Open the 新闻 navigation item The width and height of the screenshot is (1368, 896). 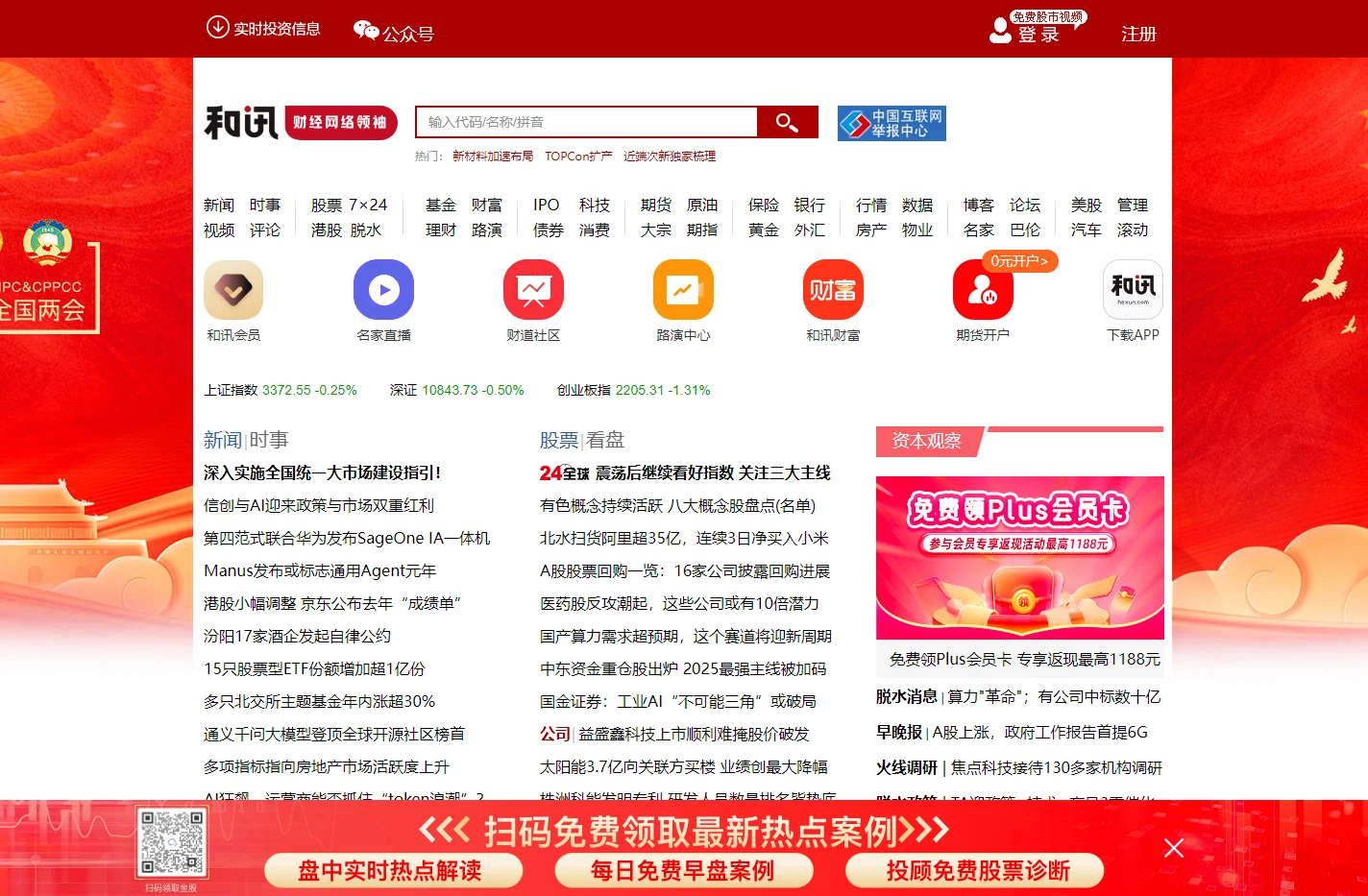(219, 205)
